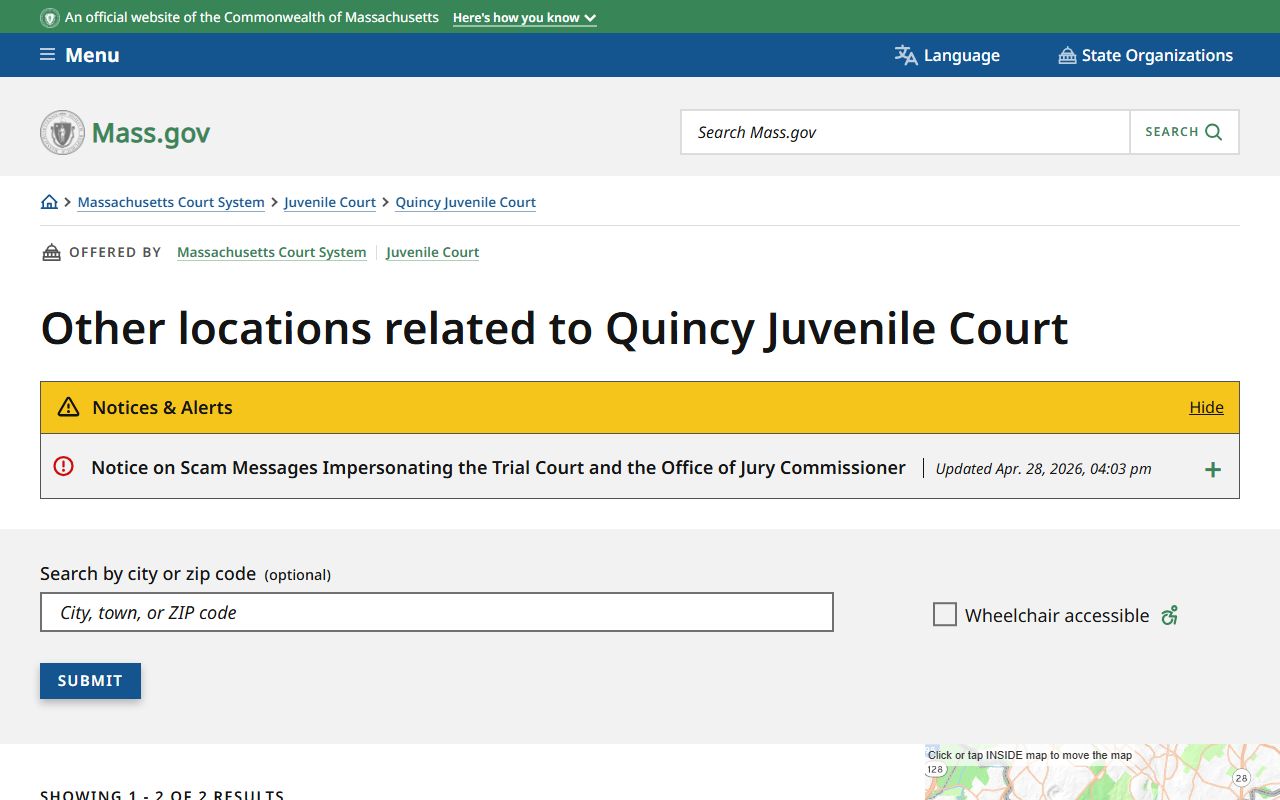
Task: Click the green wheelchair accessibility icon
Action: tap(1169, 615)
